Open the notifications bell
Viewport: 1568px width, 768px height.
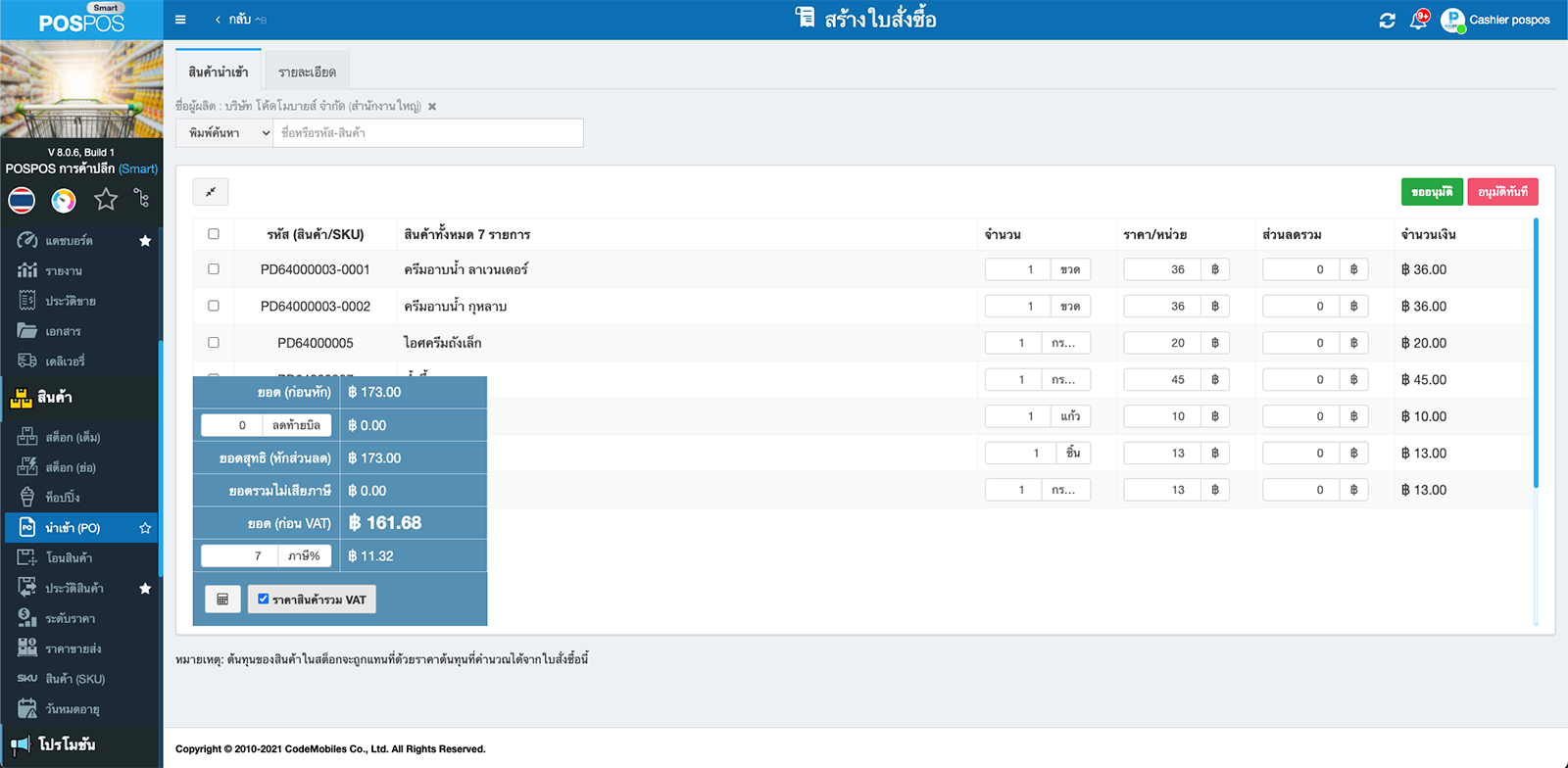1418,21
